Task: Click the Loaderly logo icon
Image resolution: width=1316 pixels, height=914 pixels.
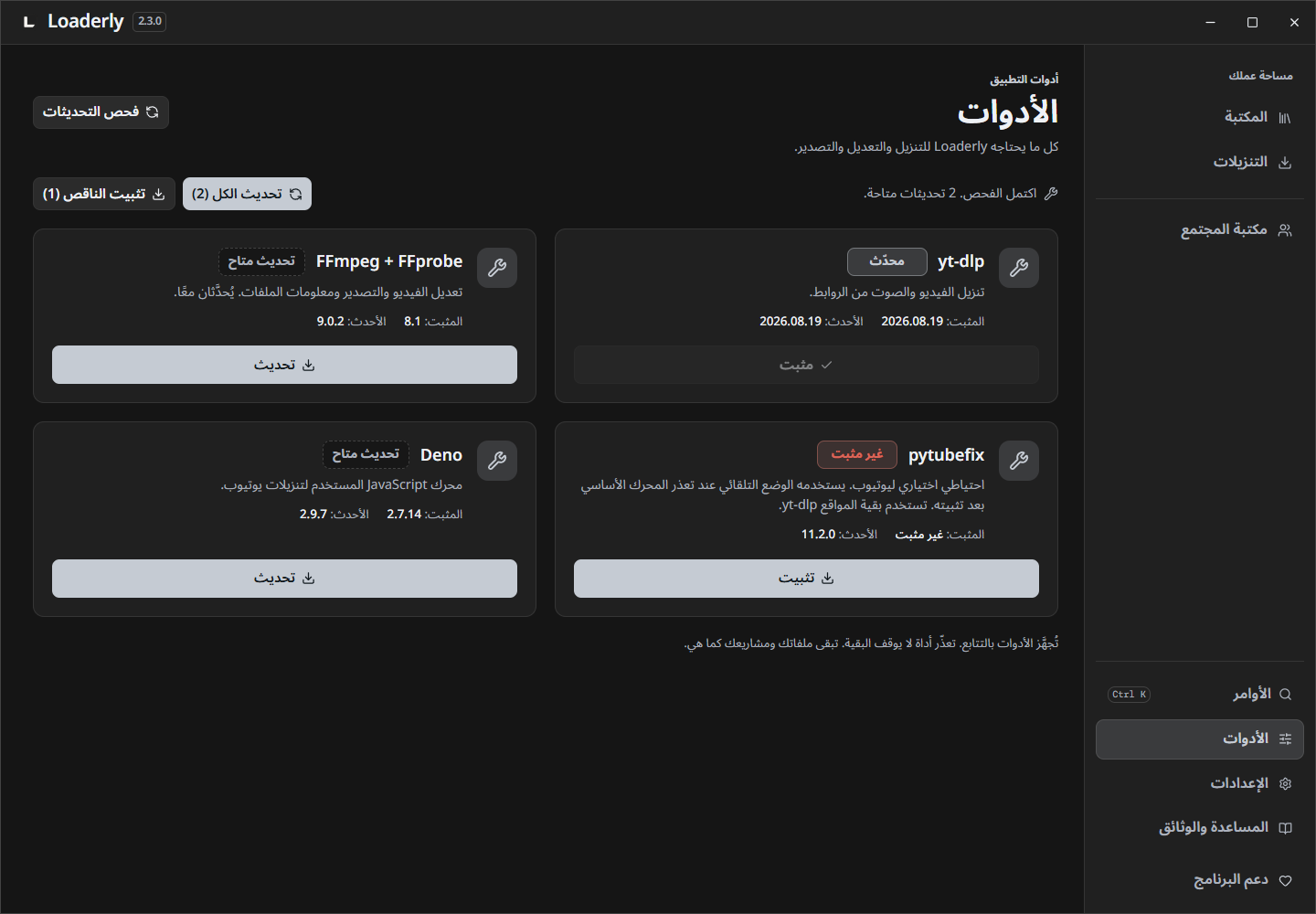Action: (x=29, y=22)
